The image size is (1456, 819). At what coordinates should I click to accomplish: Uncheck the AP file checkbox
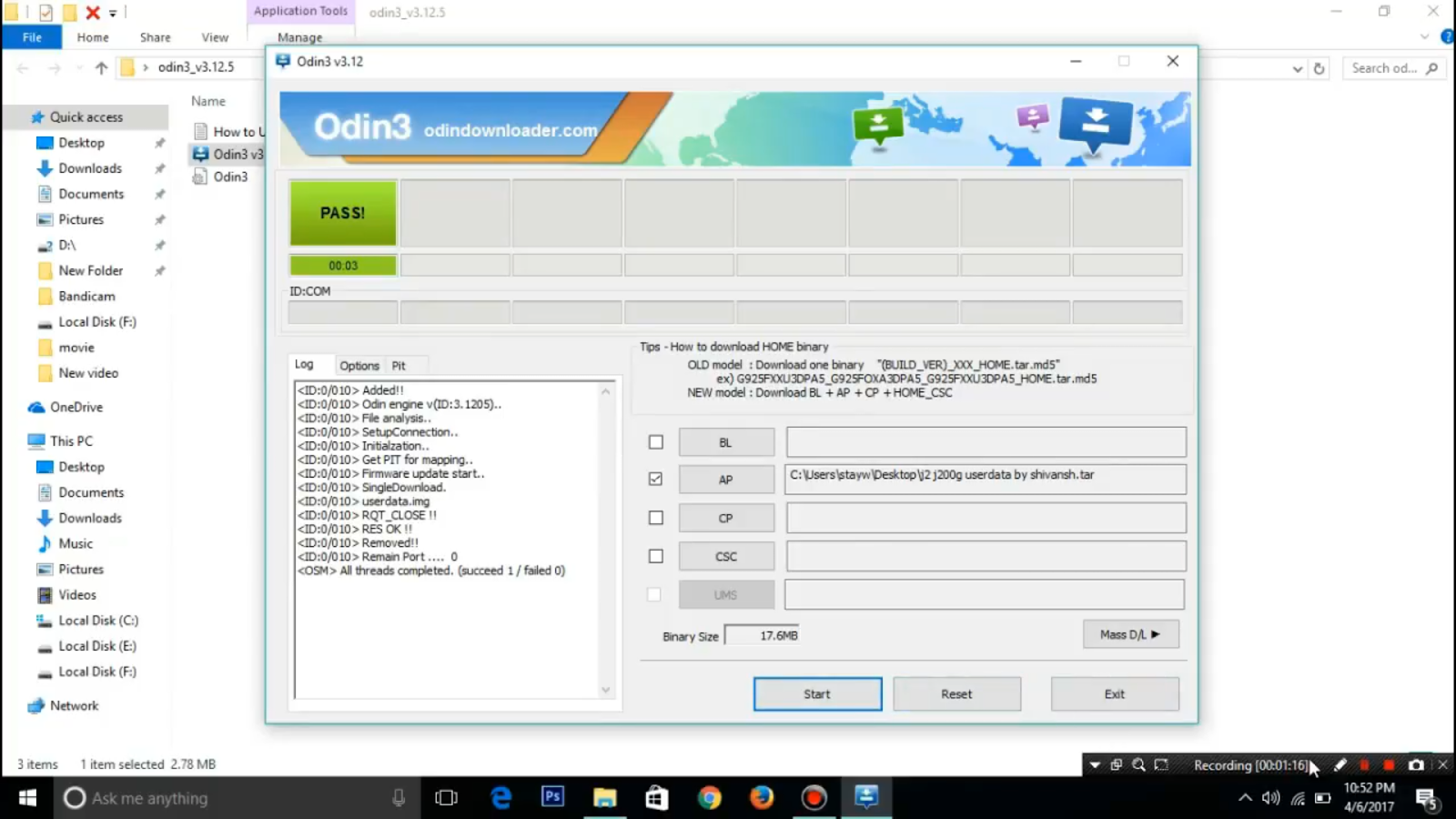click(655, 479)
